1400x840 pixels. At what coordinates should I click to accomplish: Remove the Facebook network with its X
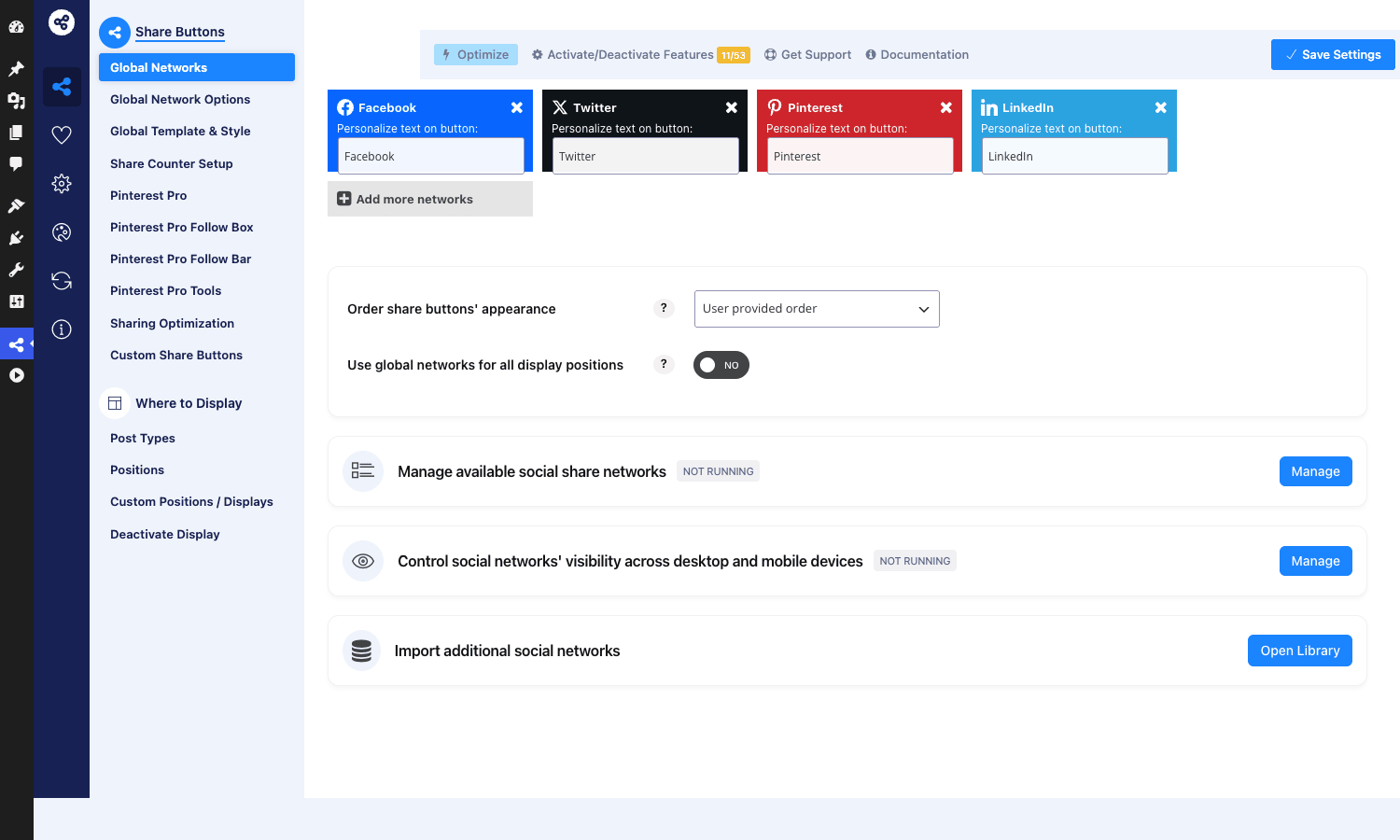pos(517,107)
